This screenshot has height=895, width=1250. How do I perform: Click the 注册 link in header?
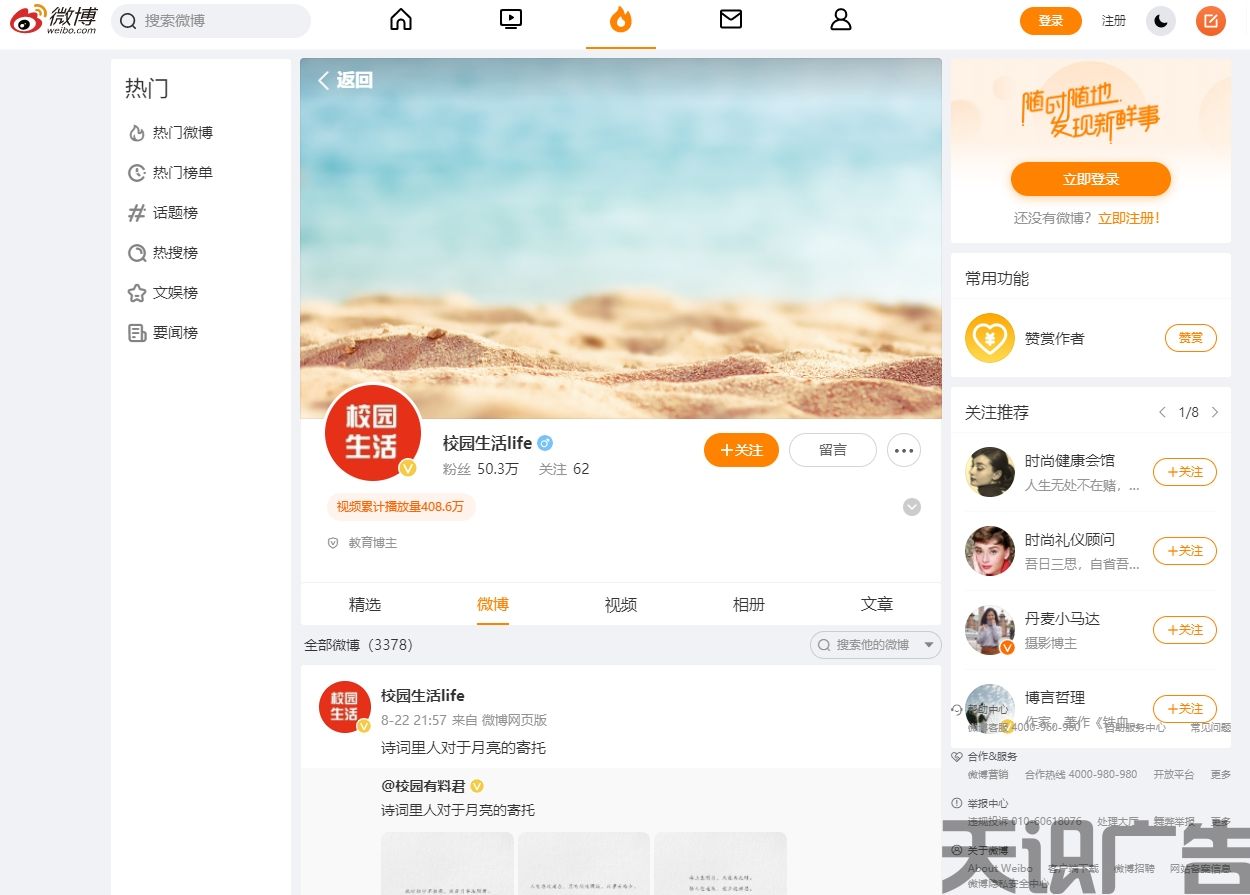[x=1114, y=21]
